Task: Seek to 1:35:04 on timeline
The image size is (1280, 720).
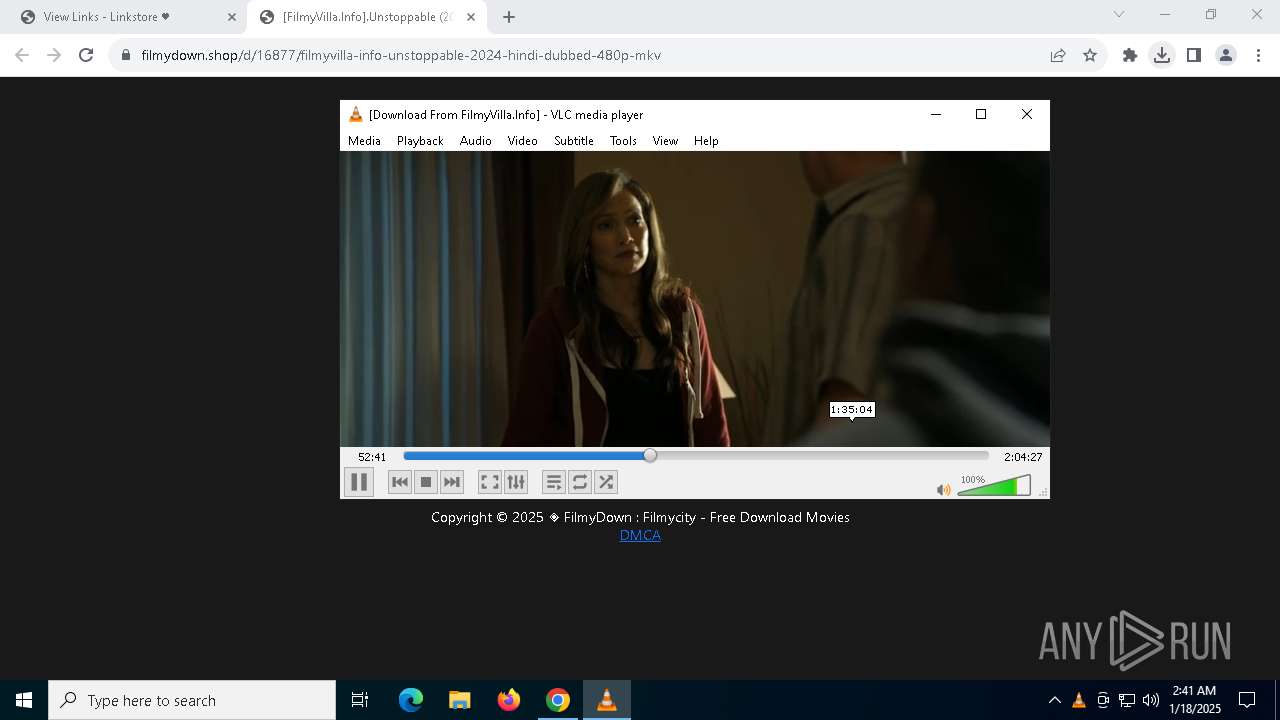Action: pyautogui.click(x=852, y=456)
